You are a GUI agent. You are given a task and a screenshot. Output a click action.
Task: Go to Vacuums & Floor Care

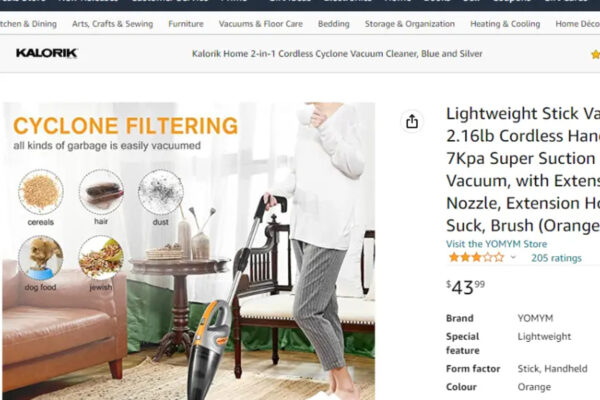[x=261, y=24]
